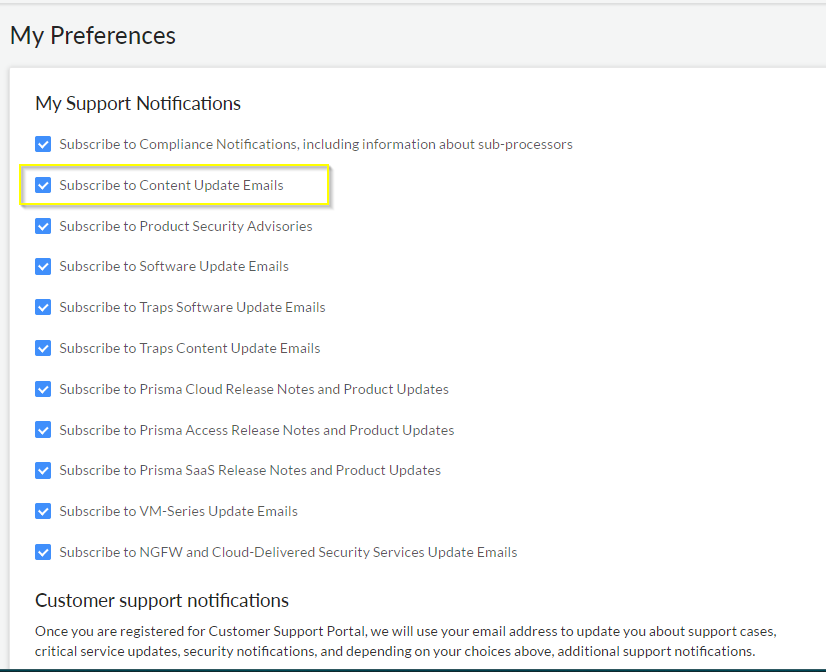Disable Prisma SaaS Release Notes subscription
This screenshot has height=672, width=826.
(x=43, y=470)
